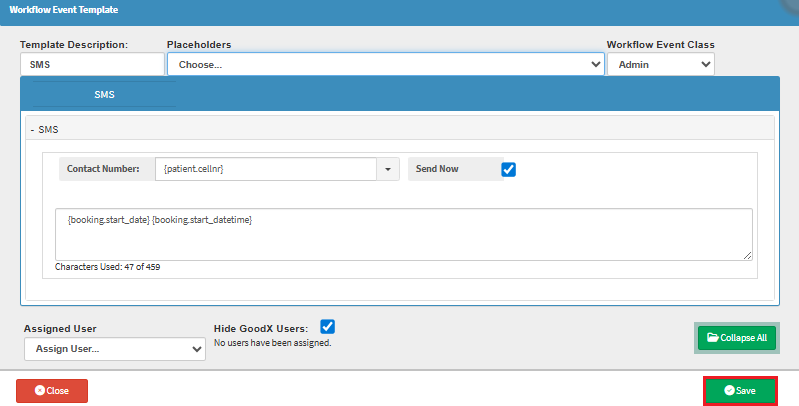Click the folder icon on Collapse All
This screenshot has width=799, height=406.
click(x=712, y=338)
